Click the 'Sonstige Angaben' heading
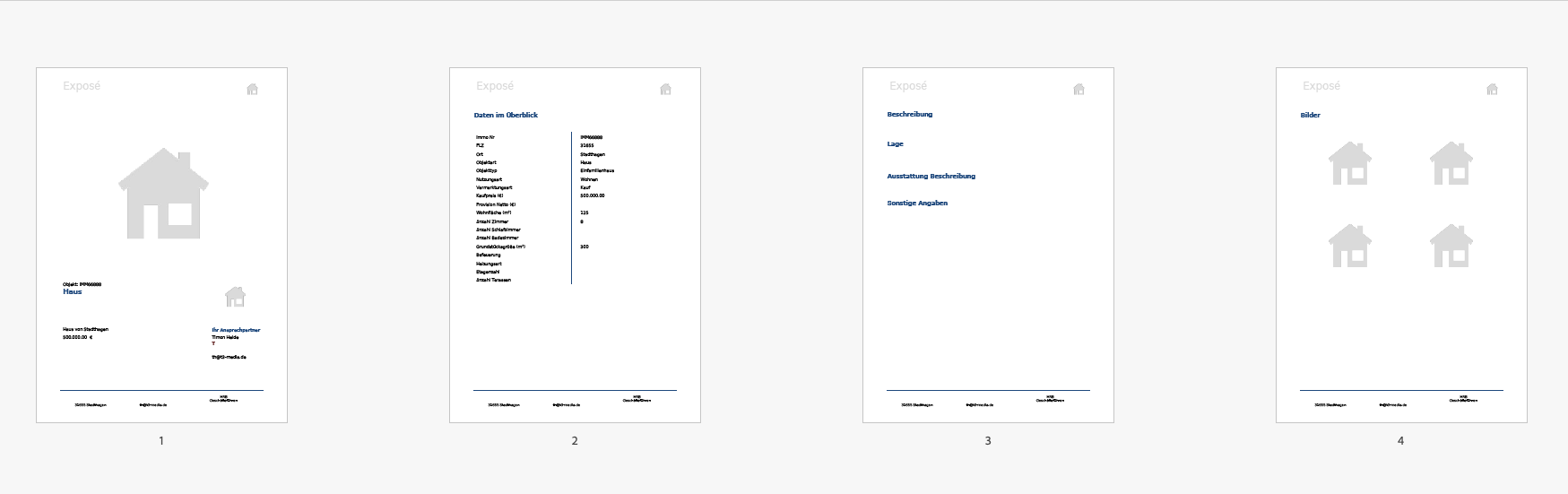The image size is (1568, 494). click(917, 204)
